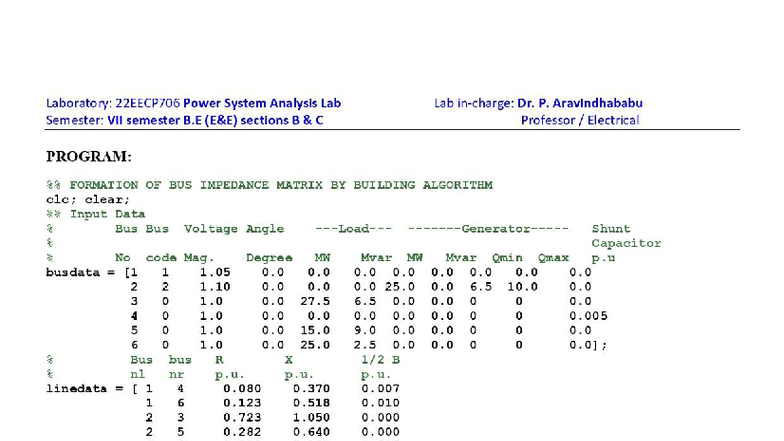The image size is (784, 441).
Task: Select 'Power System Analysis Lab' title
Action: pyautogui.click(x=262, y=104)
